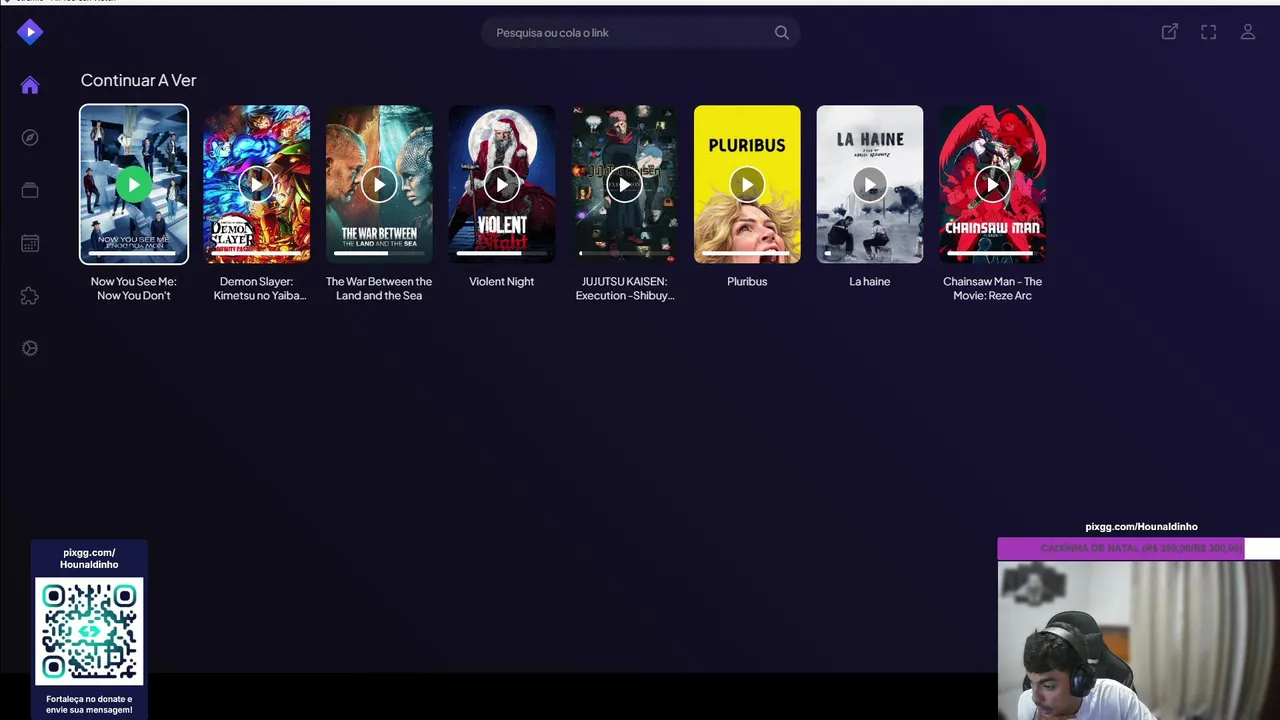Click the "JUJUTSU KAISEN: Execution" title text
Image resolution: width=1280 pixels, height=720 pixels.
(625, 288)
